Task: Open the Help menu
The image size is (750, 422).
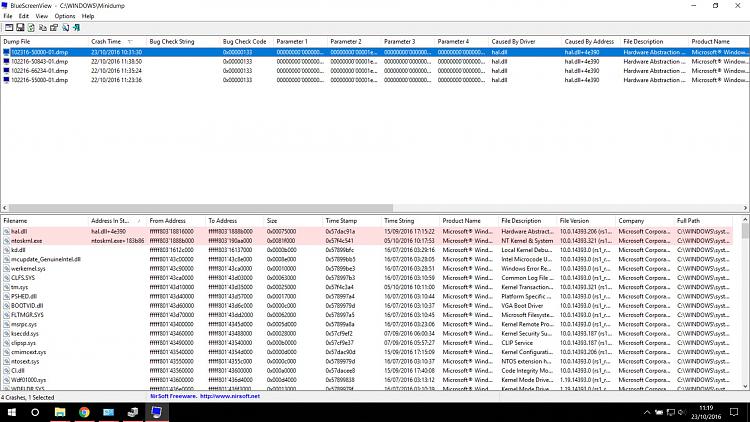Action: (x=88, y=16)
